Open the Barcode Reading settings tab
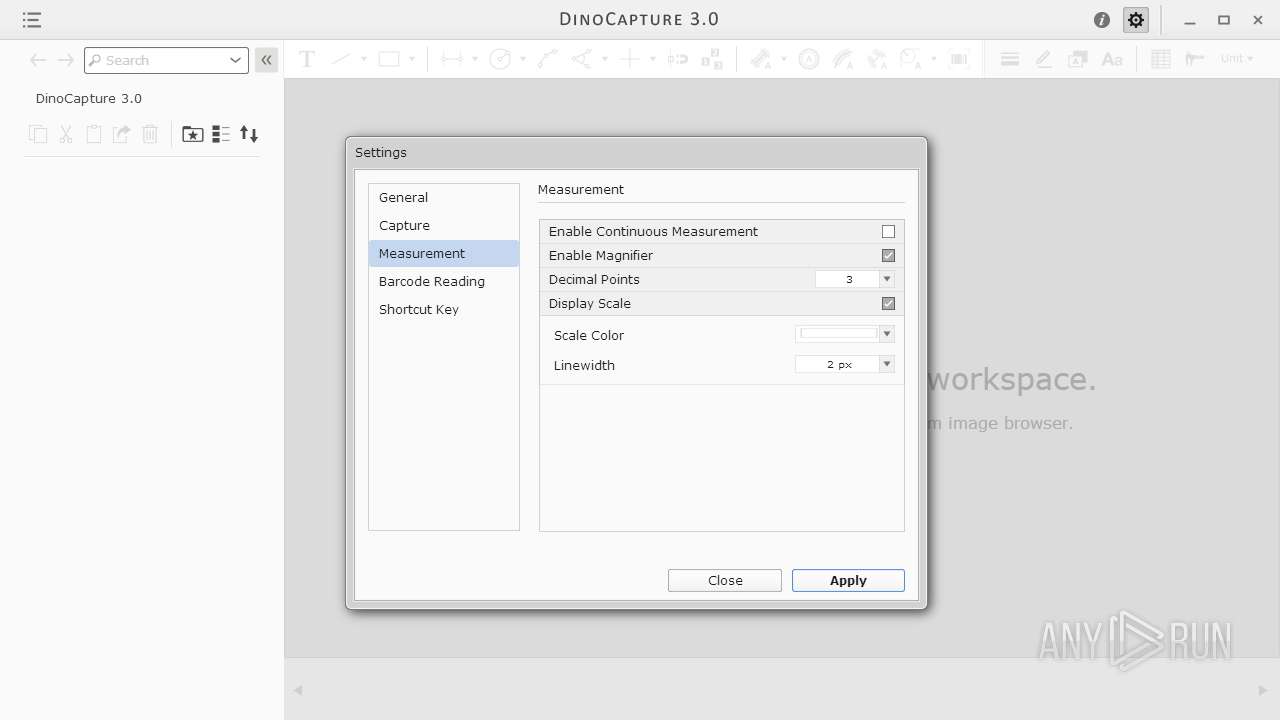1280x720 pixels. pos(444,281)
